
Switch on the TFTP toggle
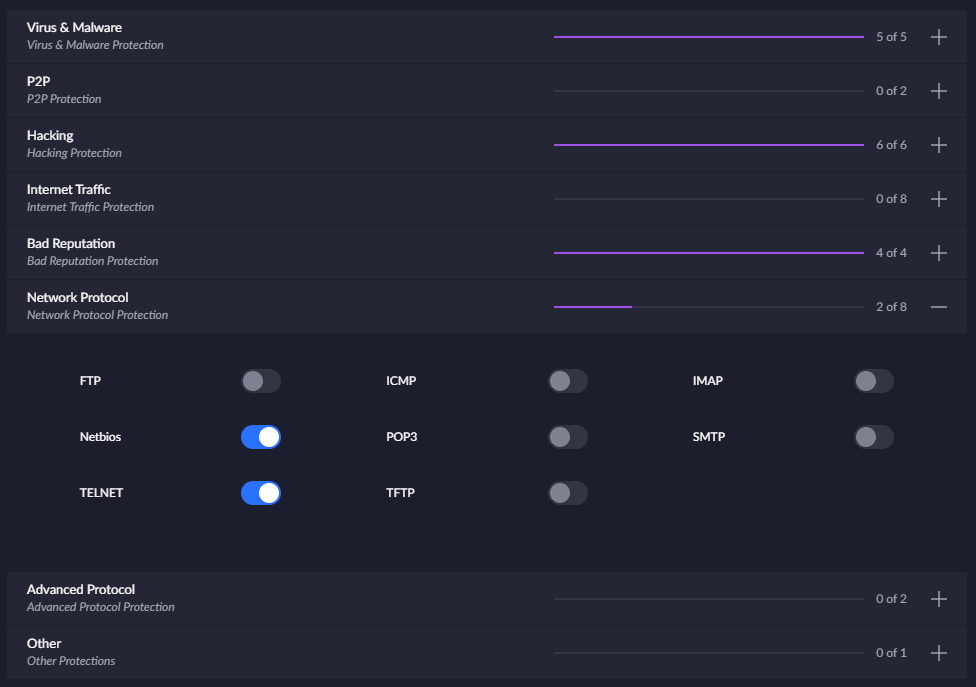568,493
